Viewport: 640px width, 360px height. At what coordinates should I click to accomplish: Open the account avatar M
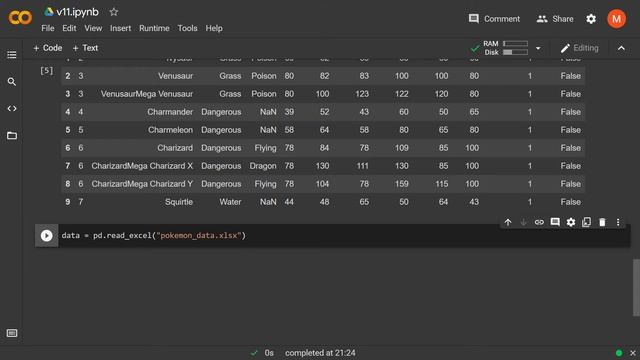[616, 19]
